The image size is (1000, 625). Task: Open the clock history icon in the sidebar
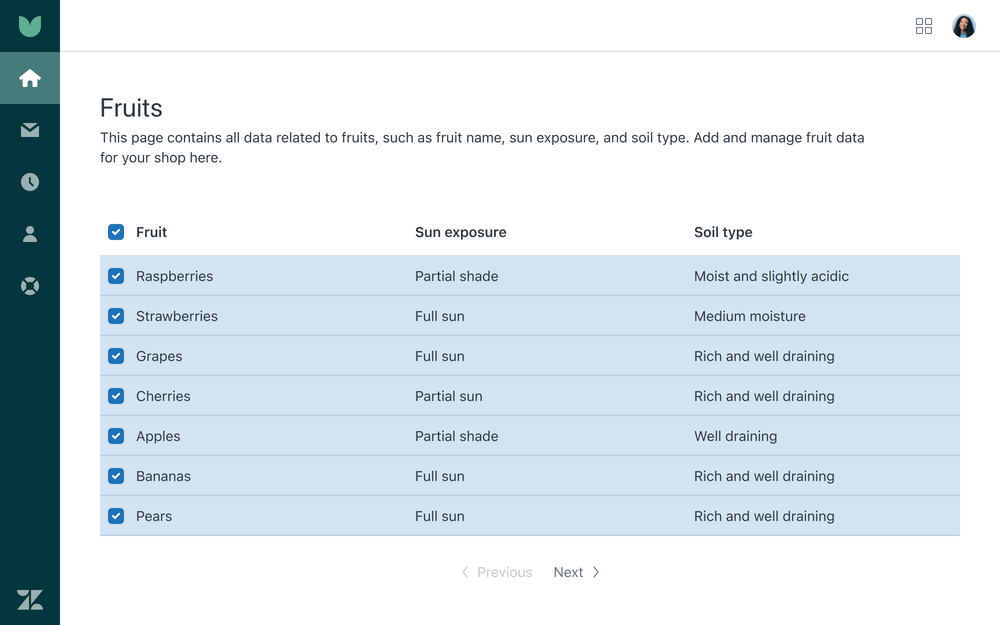(x=29, y=182)
